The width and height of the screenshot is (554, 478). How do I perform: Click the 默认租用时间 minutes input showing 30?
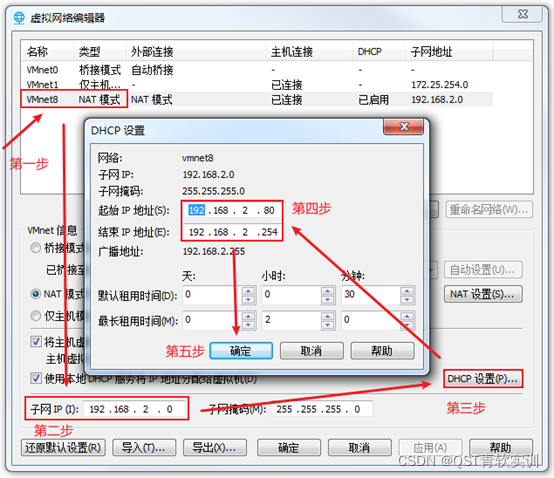(x=371, y=295)
